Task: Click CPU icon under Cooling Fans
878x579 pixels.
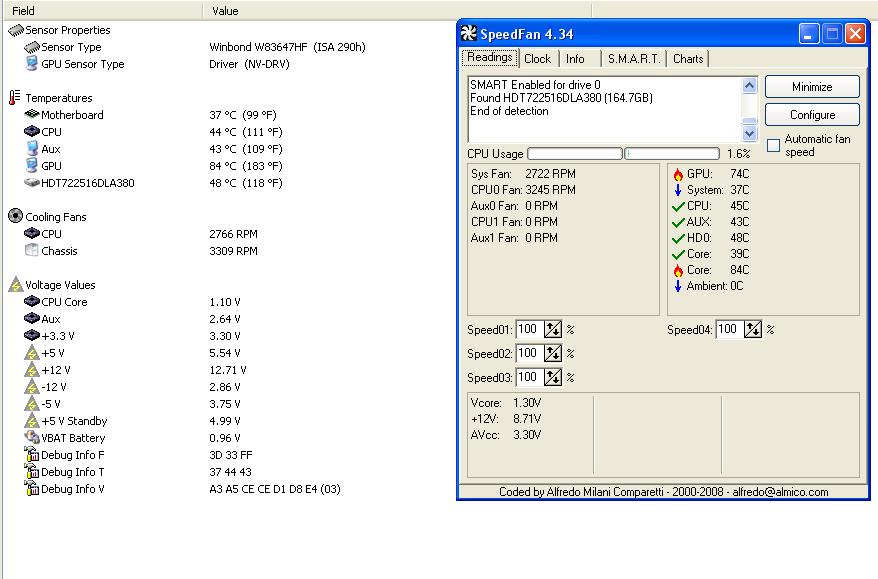Action: [32, 234]
